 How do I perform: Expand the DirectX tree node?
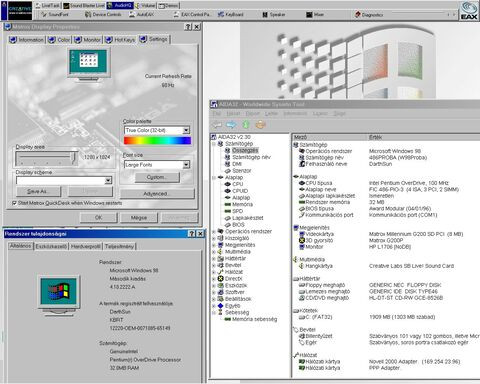(214, 279)
